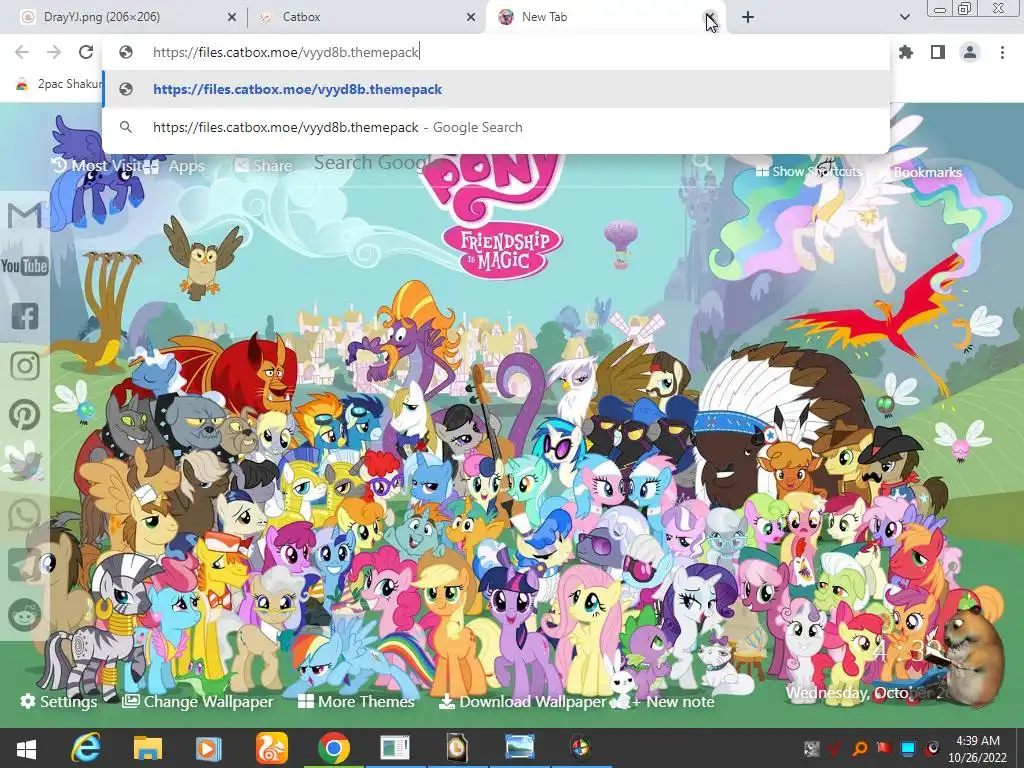
Task: Go forward to next page
Action: 54,52
